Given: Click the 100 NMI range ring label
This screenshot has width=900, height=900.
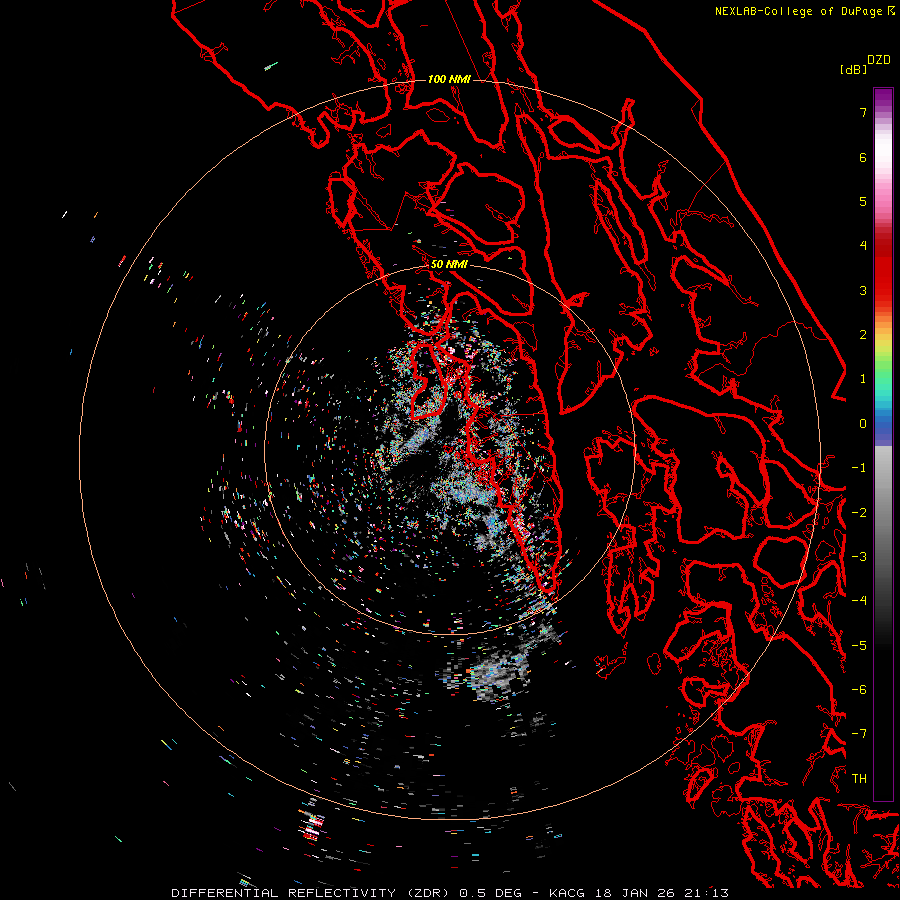Looking at the screenshot, I should click(449, 79).
